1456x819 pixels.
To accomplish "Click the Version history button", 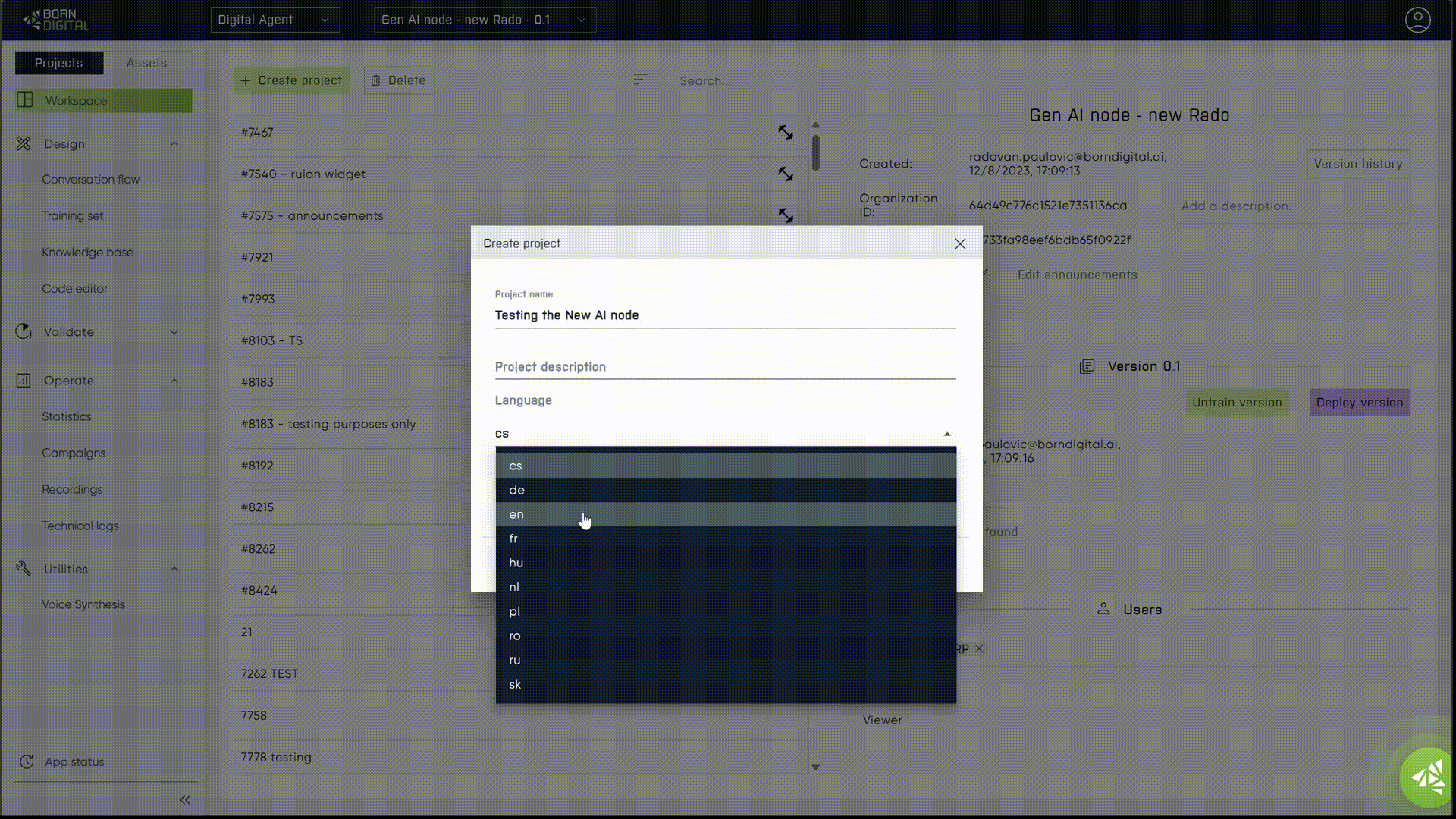I will (x=1357, y=164).
